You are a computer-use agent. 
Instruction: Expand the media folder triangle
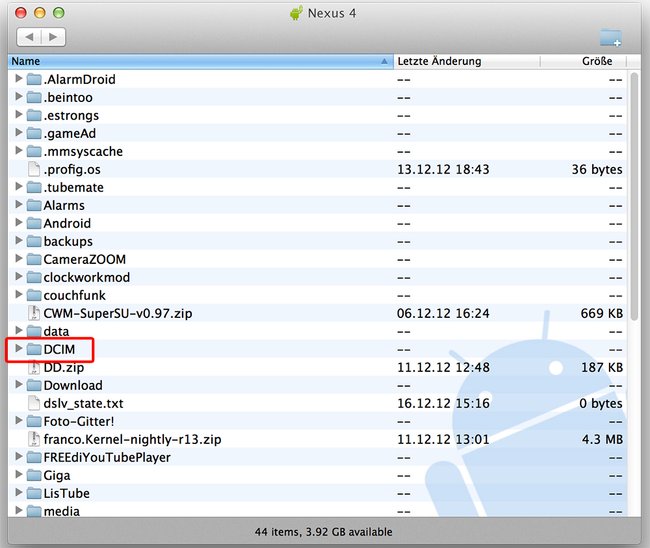[18, 511]
